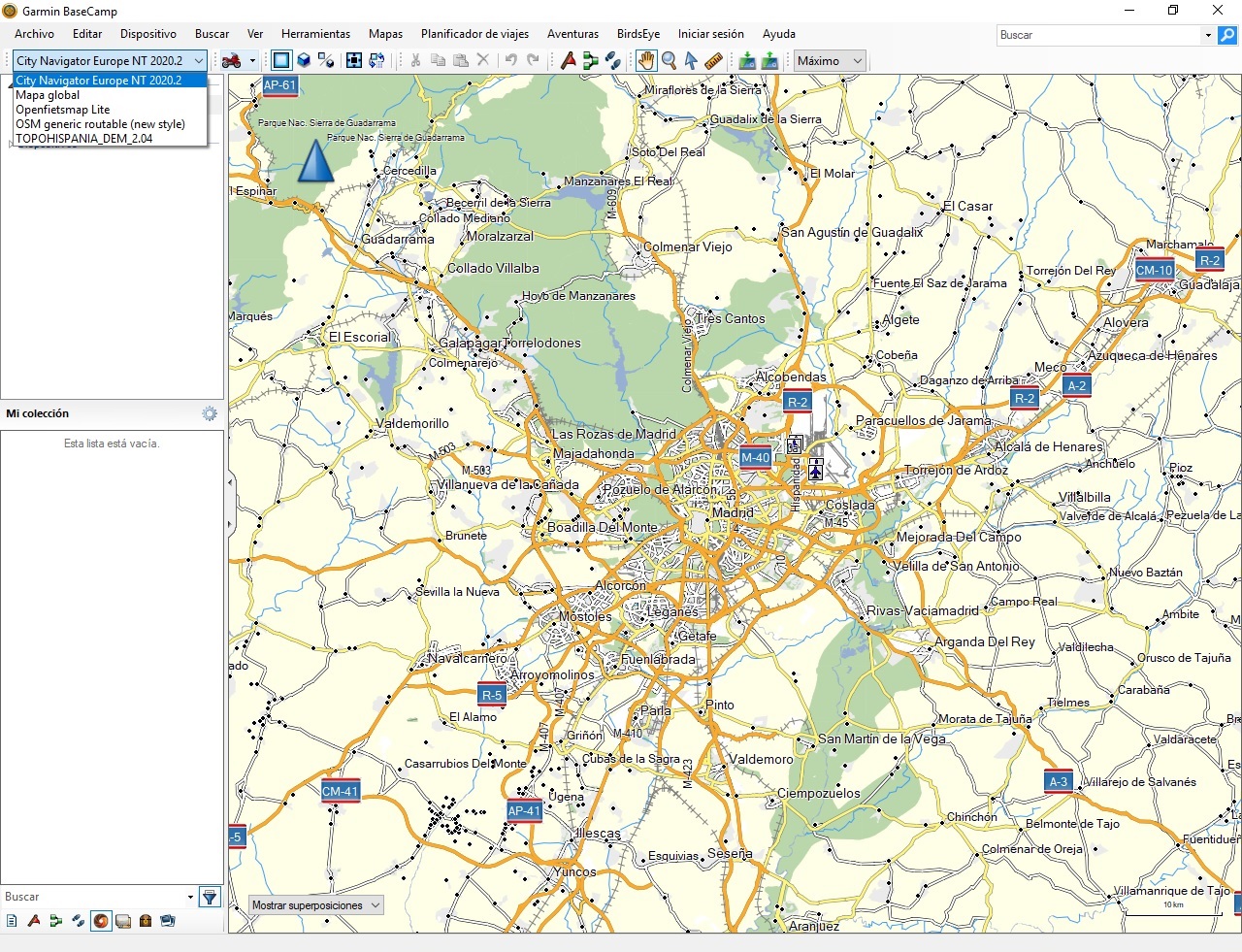
Task: Click the Copy toolbar icon
Action: pyautogui.click(x=438, y=60)
